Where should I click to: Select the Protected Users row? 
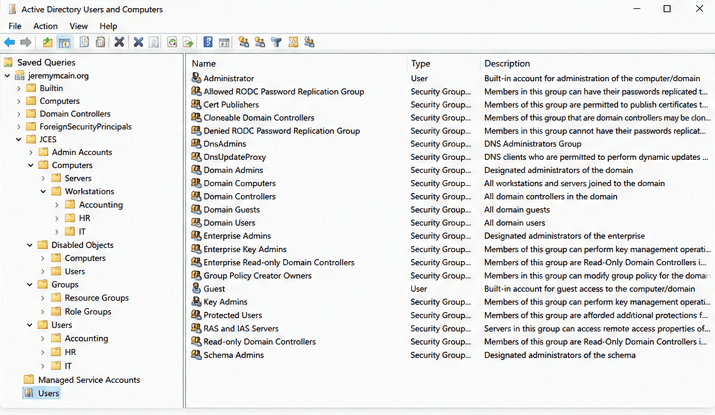(x=449, y=315)
